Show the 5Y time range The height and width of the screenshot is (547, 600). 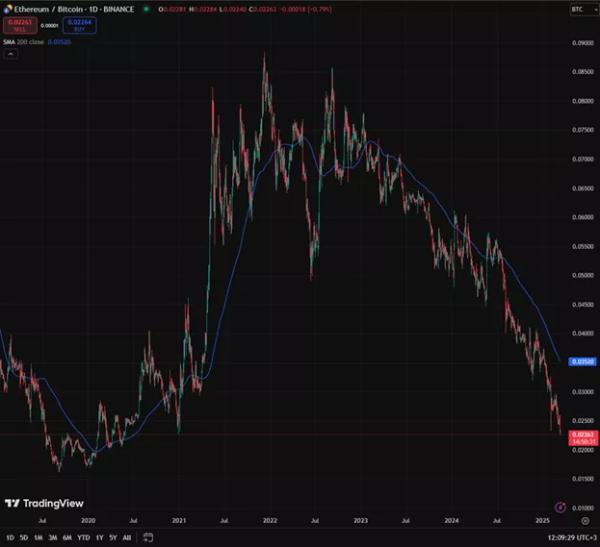coord(112,538)
